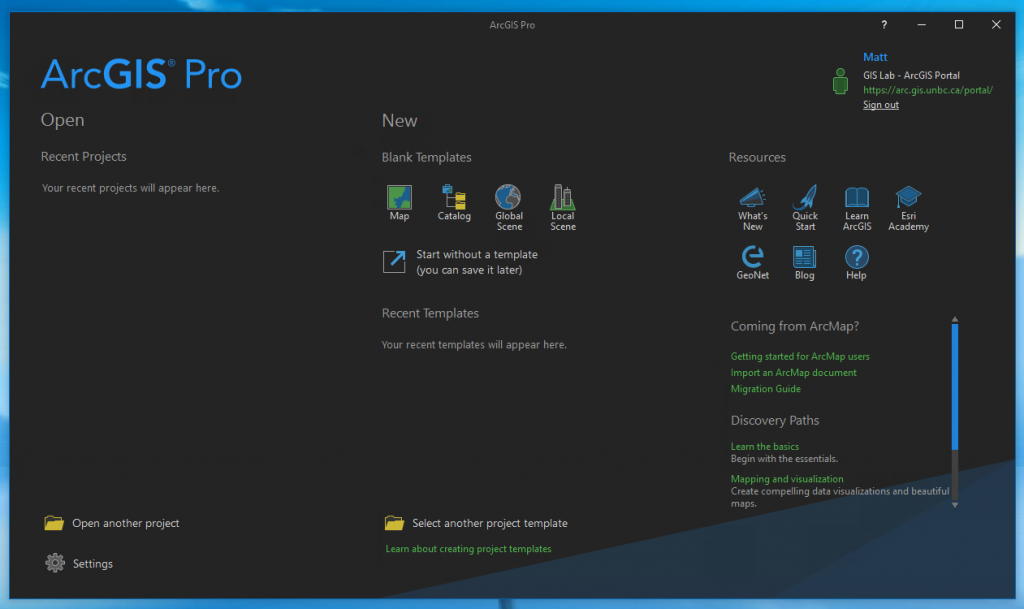The image size is (1024, 609).
Task: Open Learn about creating project templates link
Action: (468, 549)
